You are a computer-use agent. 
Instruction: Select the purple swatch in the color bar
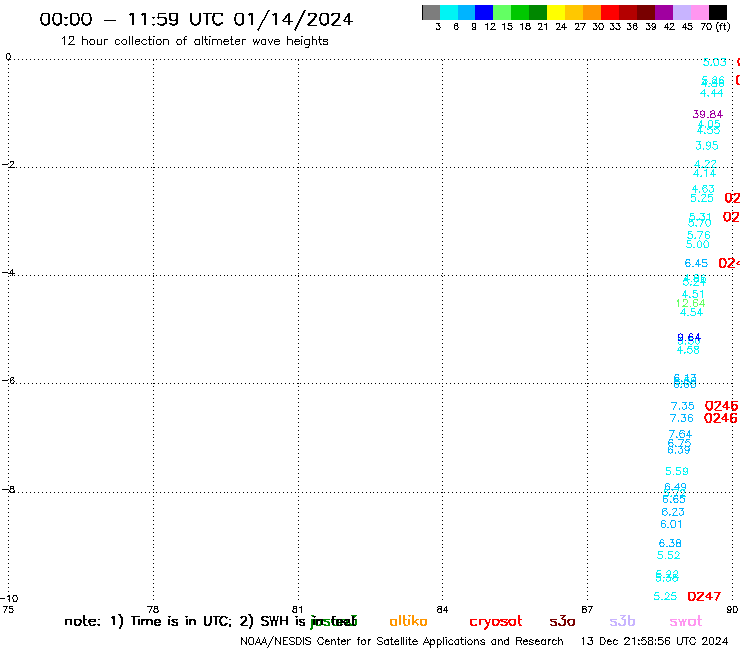click(x=664, y=12)
